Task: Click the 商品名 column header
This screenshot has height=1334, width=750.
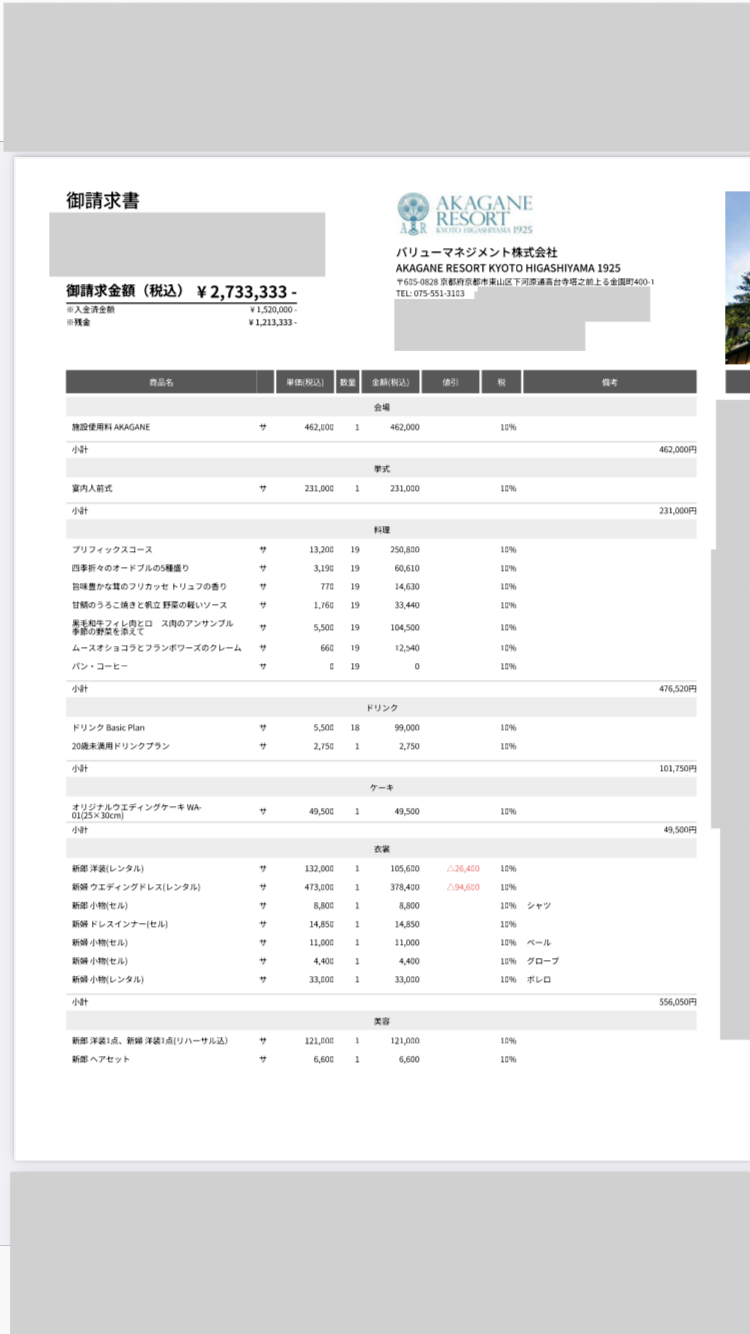Action: pyautogui.click(x=161, y=382)
